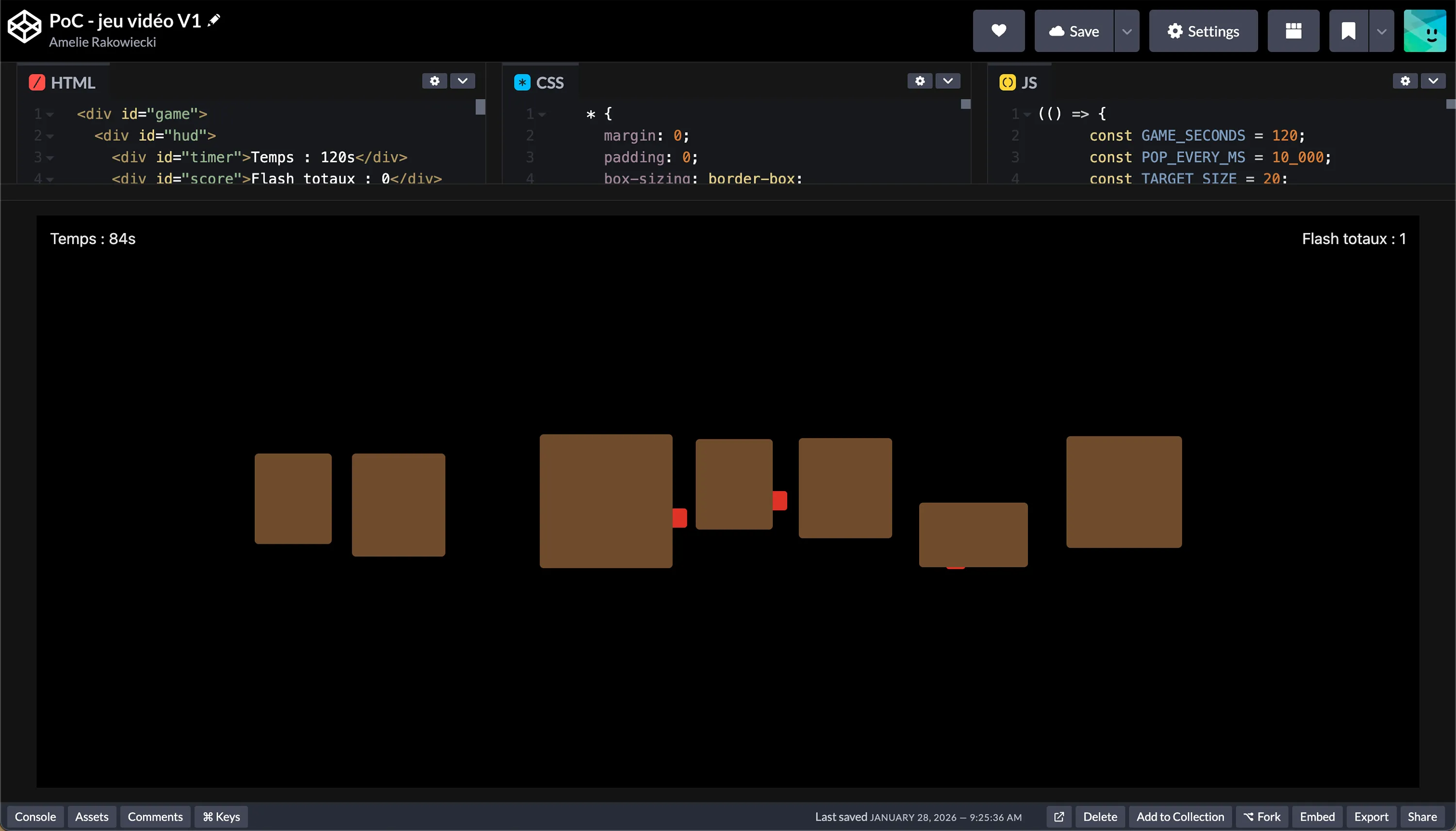Click the 'Temps : 84s' timer text
Screen dimensions: 1456x831
(92, 238)
